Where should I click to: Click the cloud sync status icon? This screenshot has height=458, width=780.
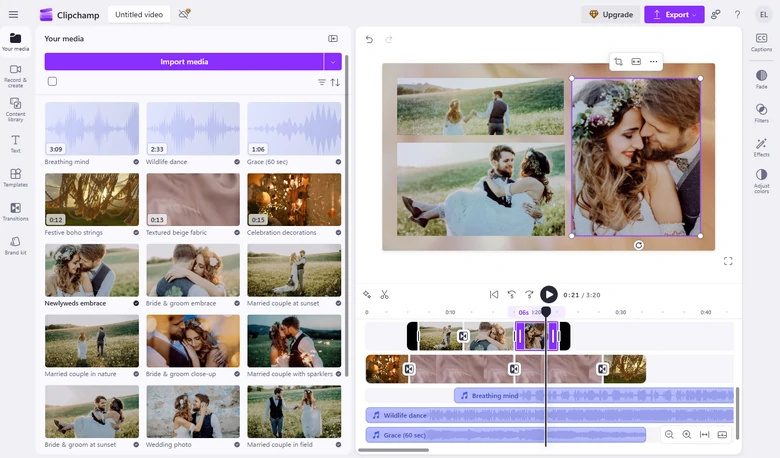click(184, 14)
